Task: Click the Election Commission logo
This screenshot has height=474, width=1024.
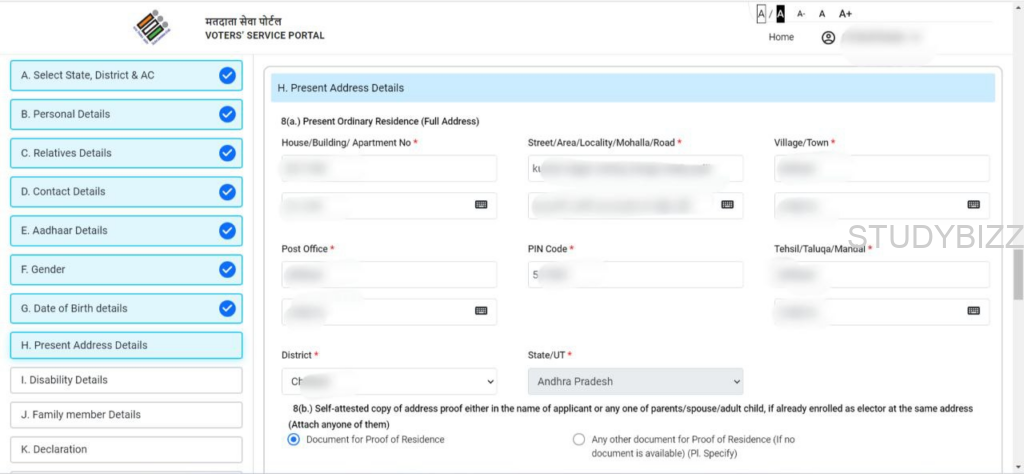Action: click(152, 27)
